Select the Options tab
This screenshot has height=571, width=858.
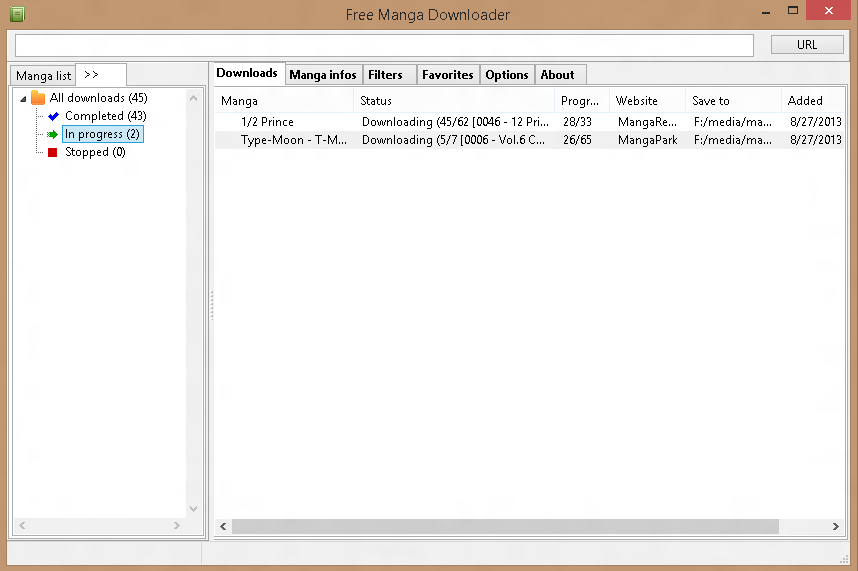(507, 75)
